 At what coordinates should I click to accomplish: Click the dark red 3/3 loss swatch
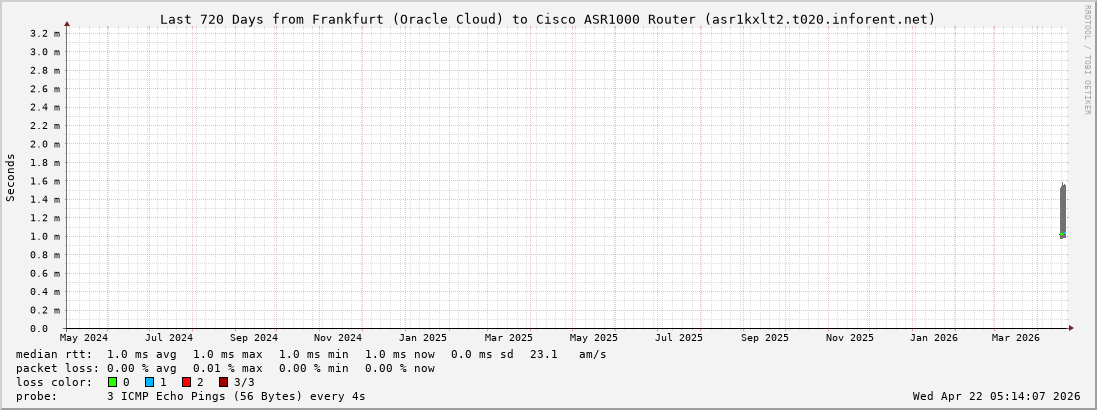tap(223, 382)
